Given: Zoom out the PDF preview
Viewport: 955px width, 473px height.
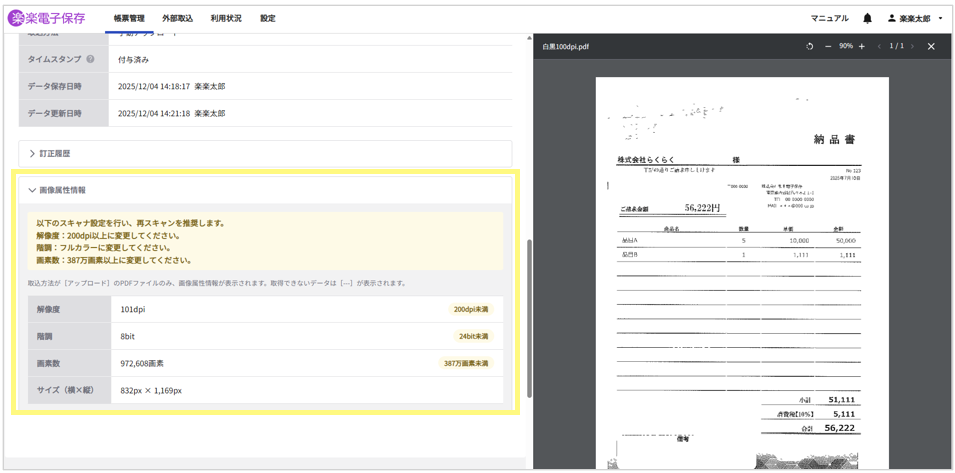Looking at the screenshot, I should tap(828, 46).
